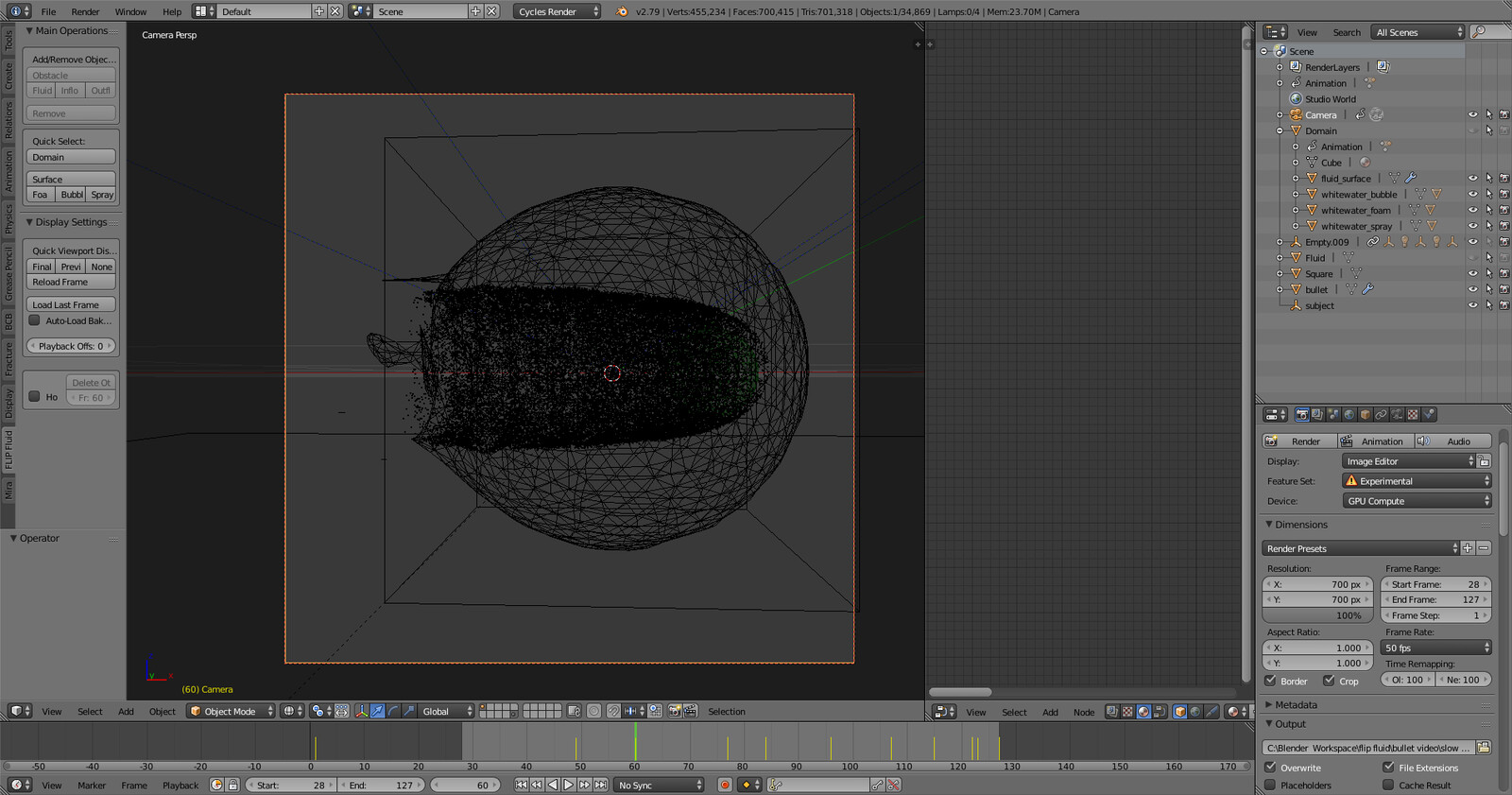Toggle visibility eye for fluid_surface
The width and height of the screenshot is (1512, 795).
[x=1472, y=178]
